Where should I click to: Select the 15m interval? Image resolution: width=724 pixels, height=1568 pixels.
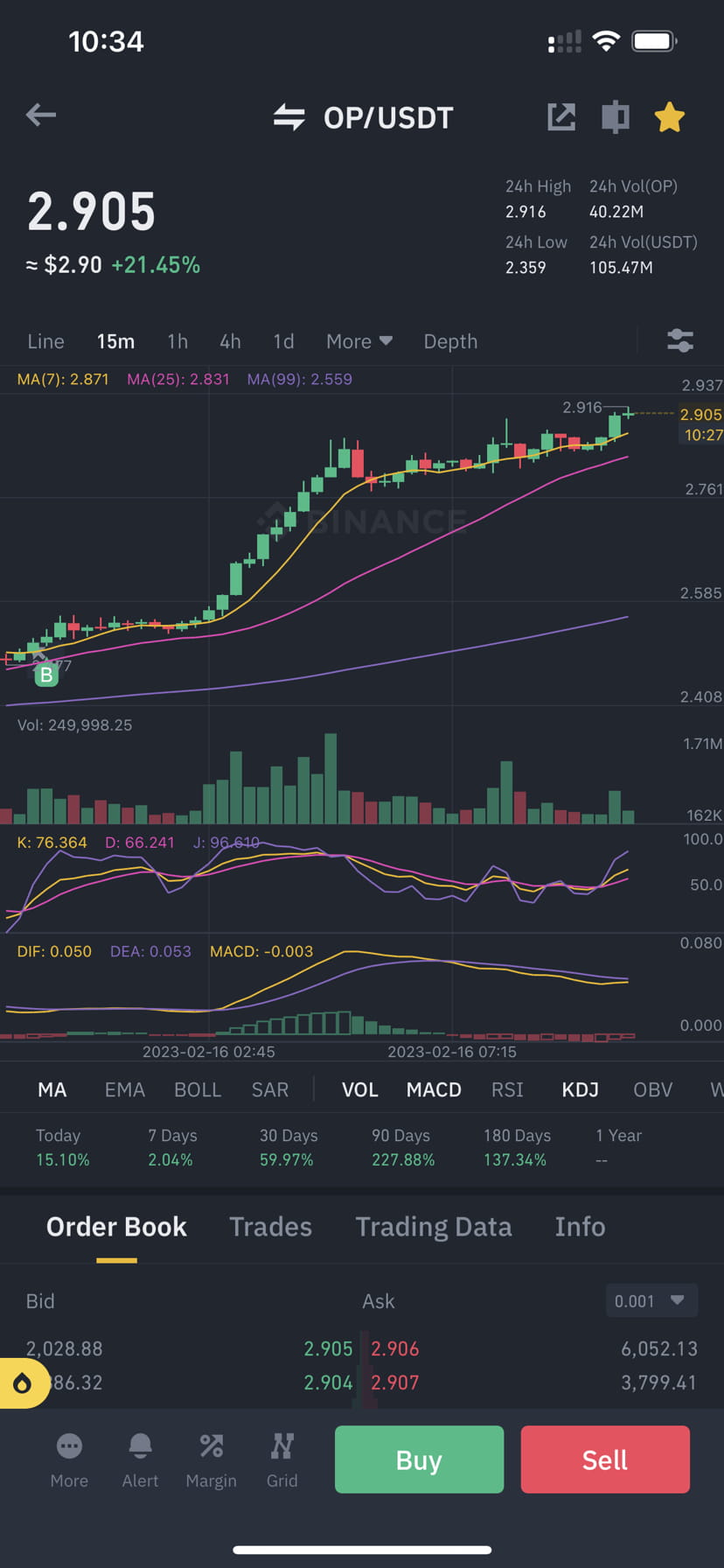pyautogui.click(x=115, y=341)
